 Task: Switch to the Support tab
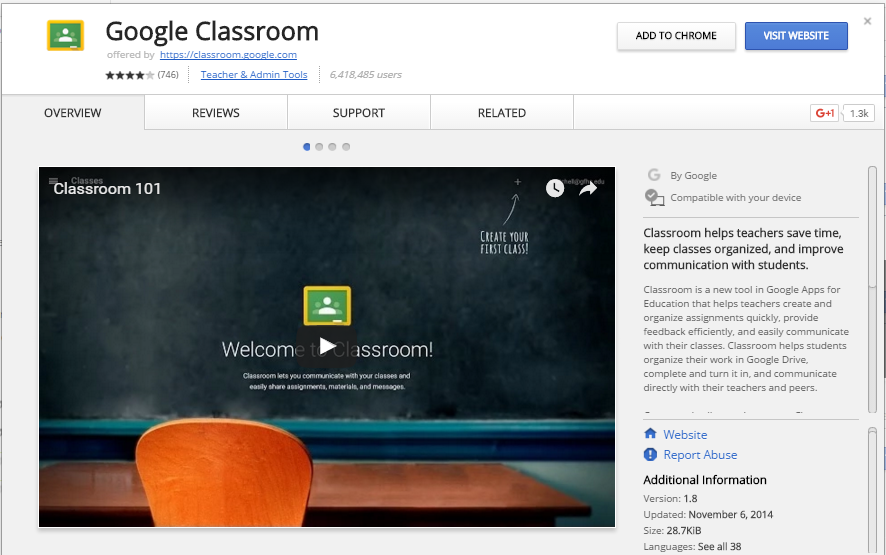point(359,112)
